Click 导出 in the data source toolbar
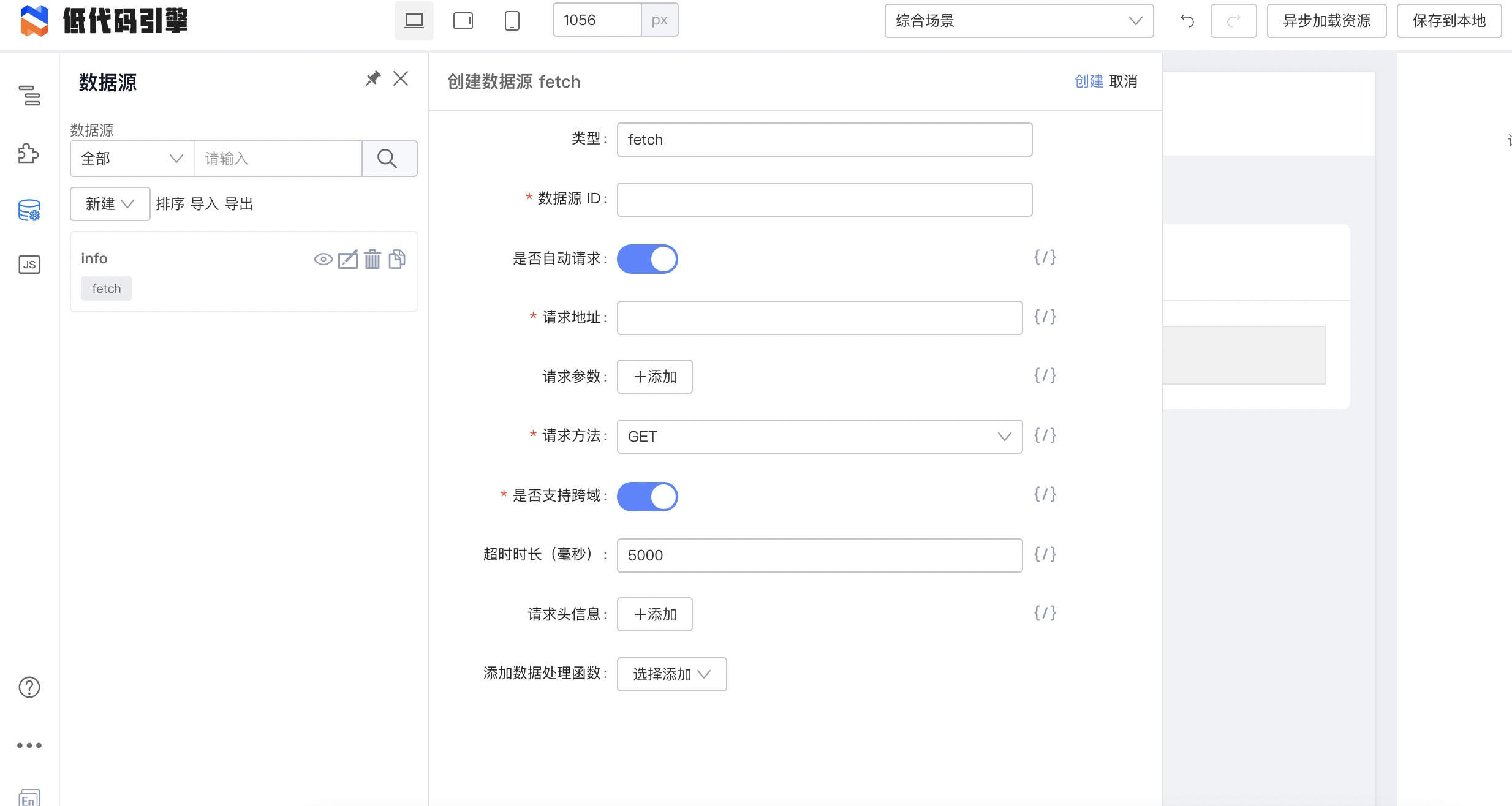 pyautogui.click(x=239, y=204)
